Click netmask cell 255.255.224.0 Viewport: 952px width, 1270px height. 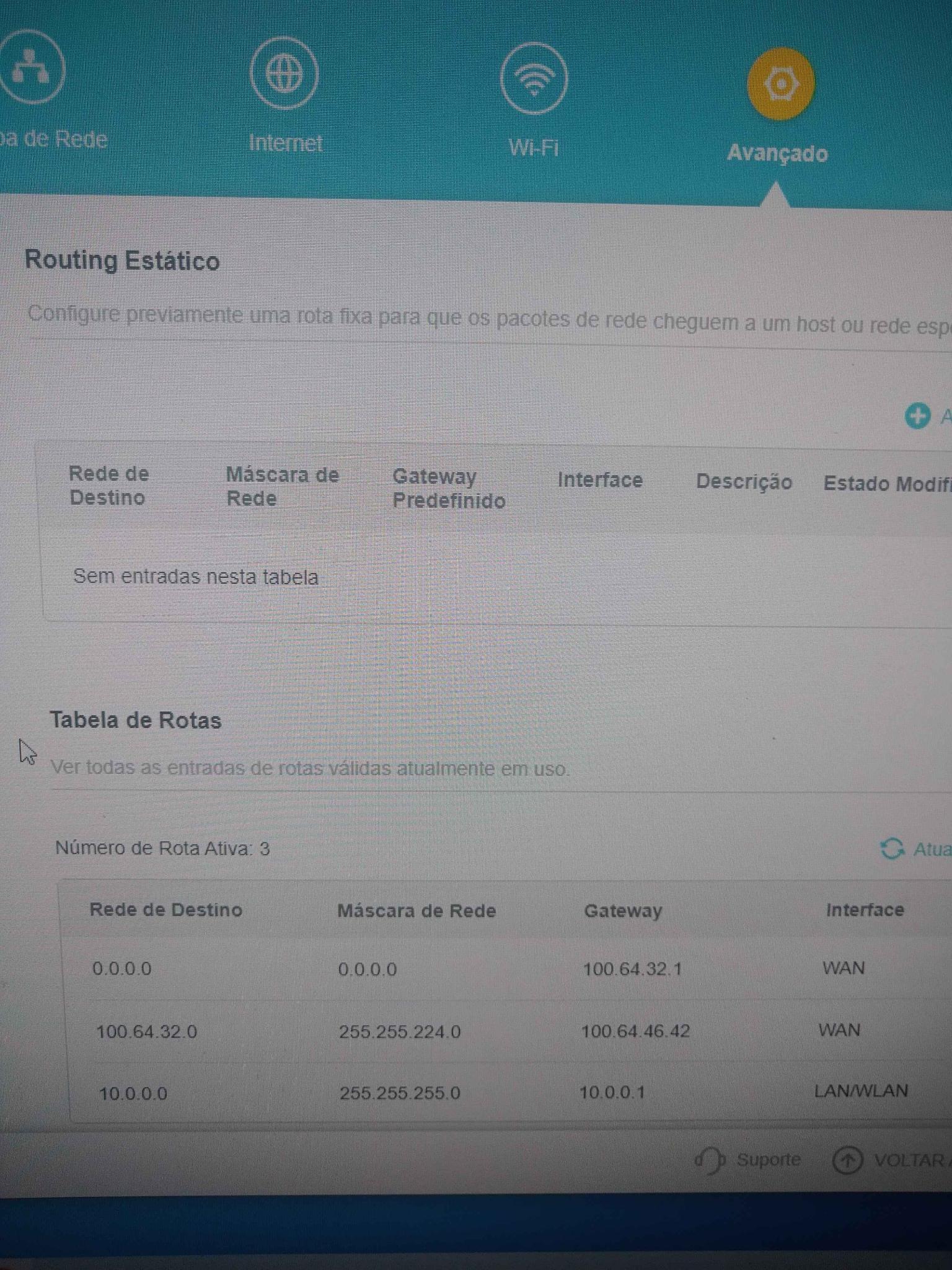pyautogui.click(x=400, y=1032)
